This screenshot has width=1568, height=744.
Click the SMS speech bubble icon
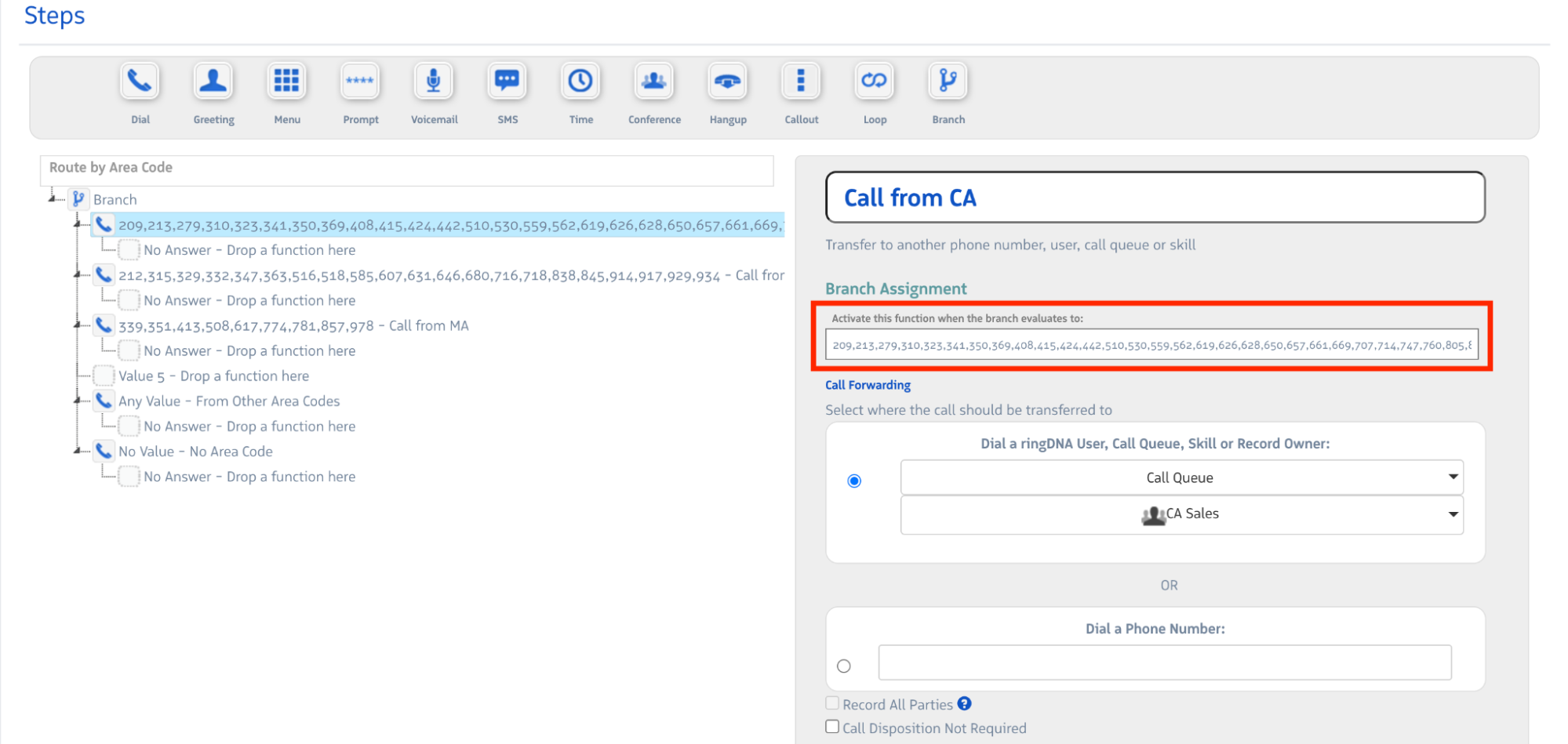(508, 82)
